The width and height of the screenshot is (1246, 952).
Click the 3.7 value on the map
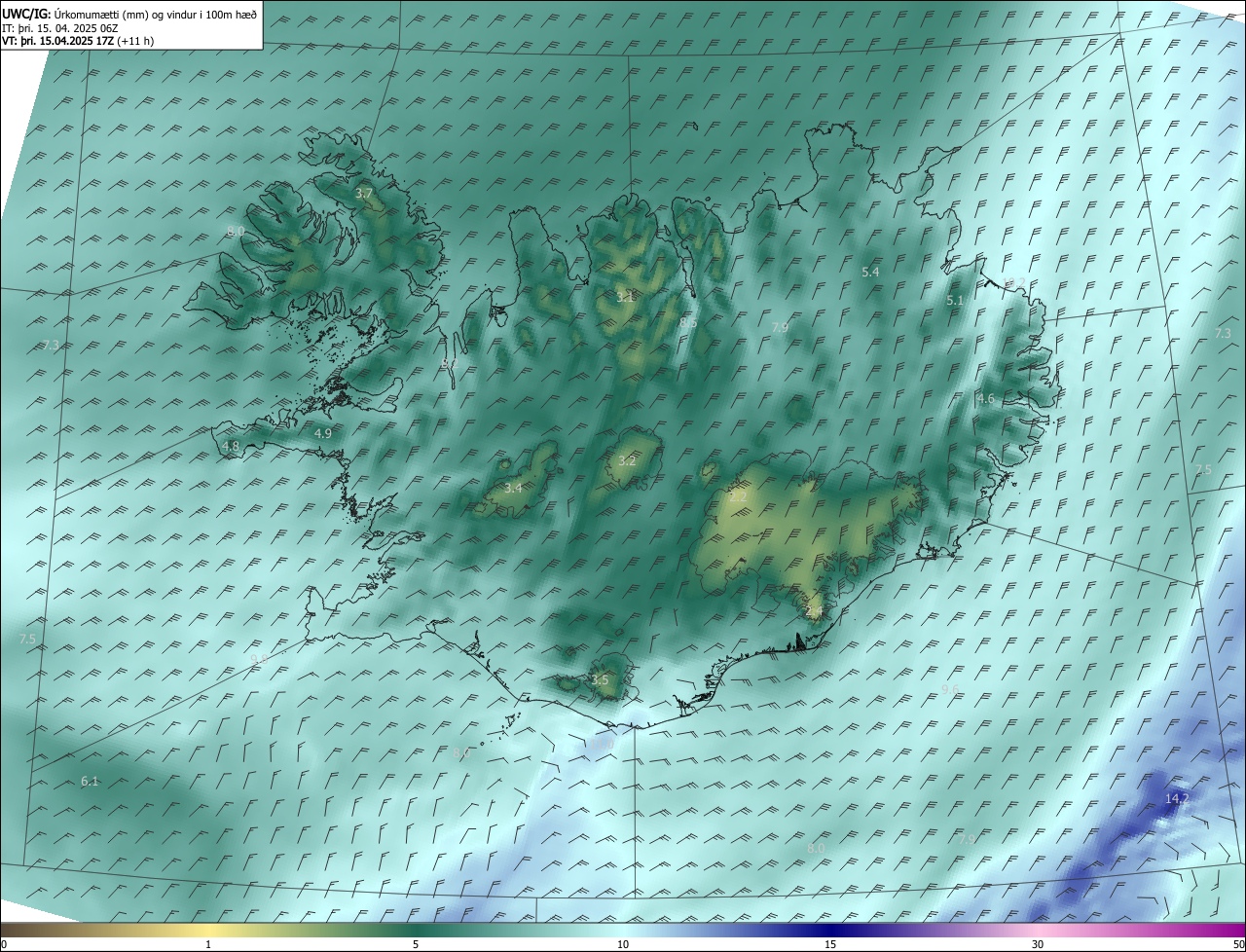point(364,194)
